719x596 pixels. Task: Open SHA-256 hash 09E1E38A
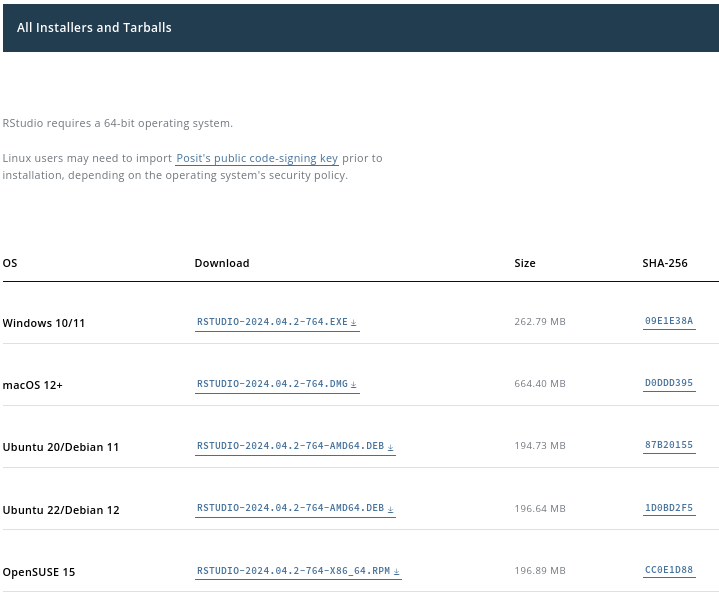pos(669,321)
